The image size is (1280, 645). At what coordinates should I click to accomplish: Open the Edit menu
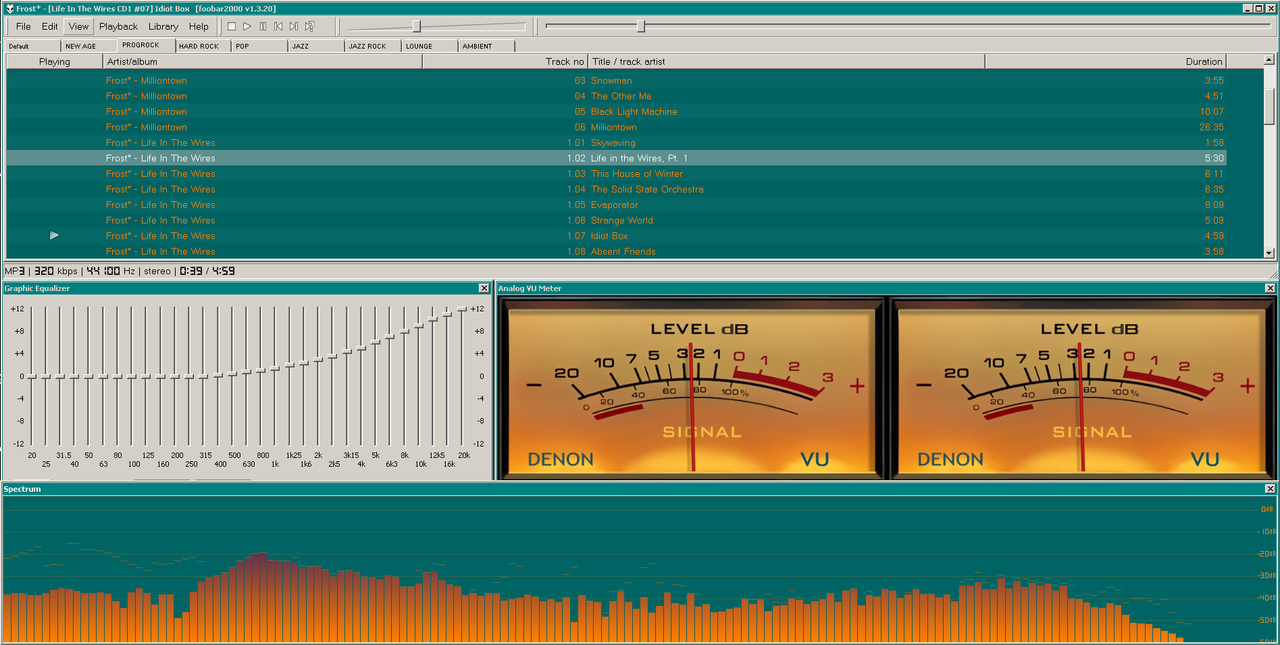click(x=50, y=27)
